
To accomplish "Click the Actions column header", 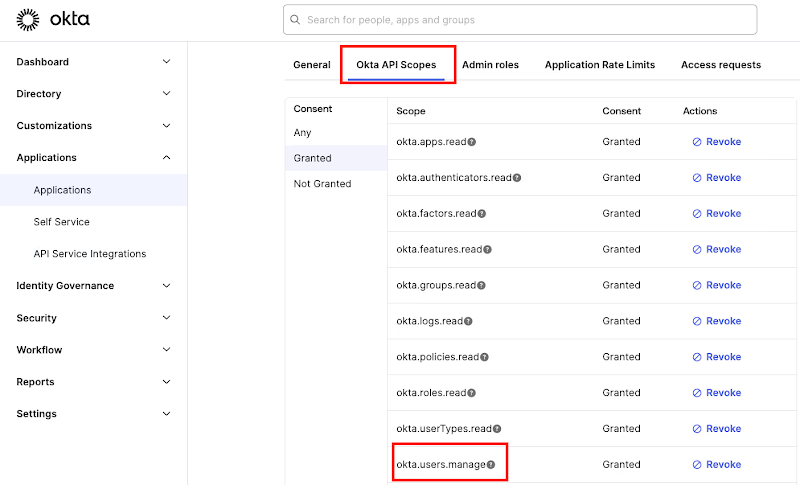I will 700,111.
